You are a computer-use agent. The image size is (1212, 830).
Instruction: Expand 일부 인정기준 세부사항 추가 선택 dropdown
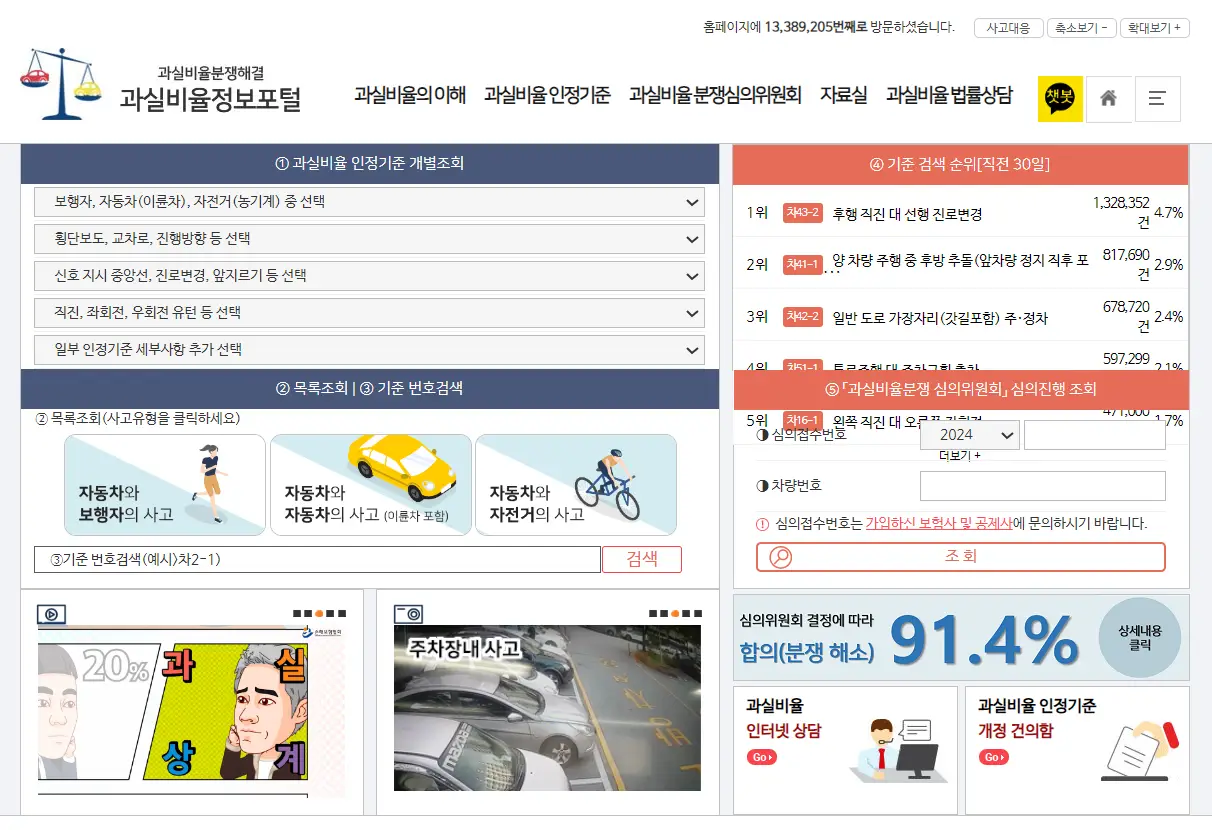pyautogui.click(x=369, y=350)
